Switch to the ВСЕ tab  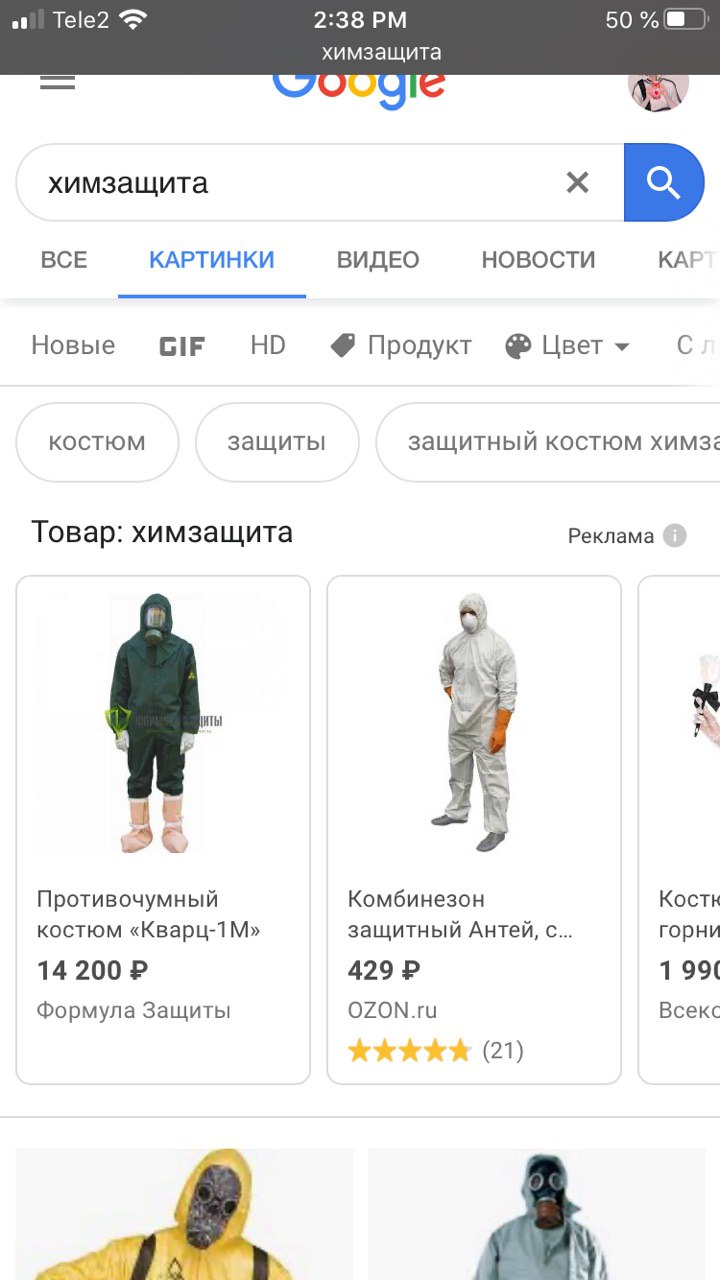pos(64,260)
